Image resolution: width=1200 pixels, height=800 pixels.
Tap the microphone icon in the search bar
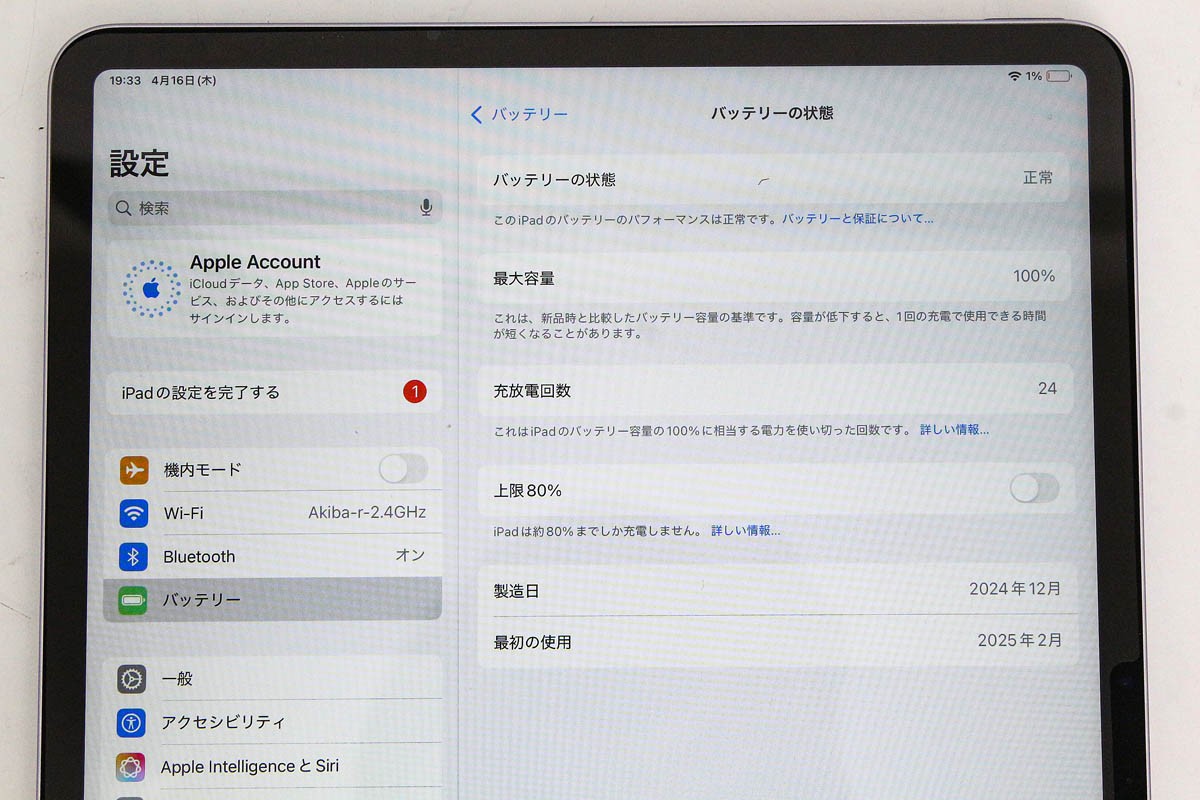coord(426,207)
